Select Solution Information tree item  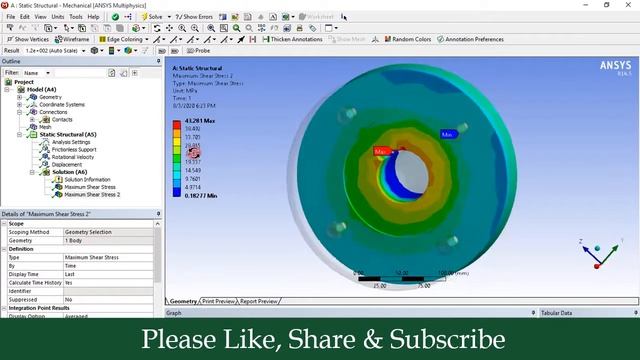[87, 180]
